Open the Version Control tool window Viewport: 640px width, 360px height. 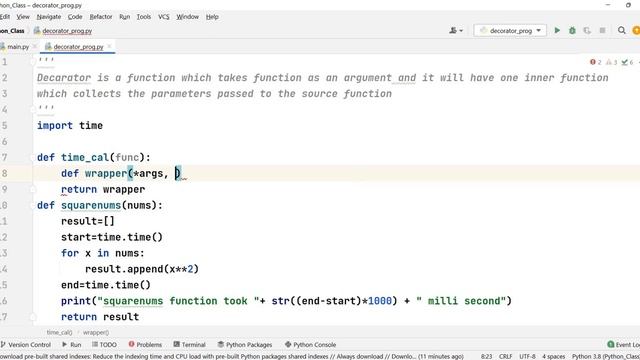tap(26, 344)
